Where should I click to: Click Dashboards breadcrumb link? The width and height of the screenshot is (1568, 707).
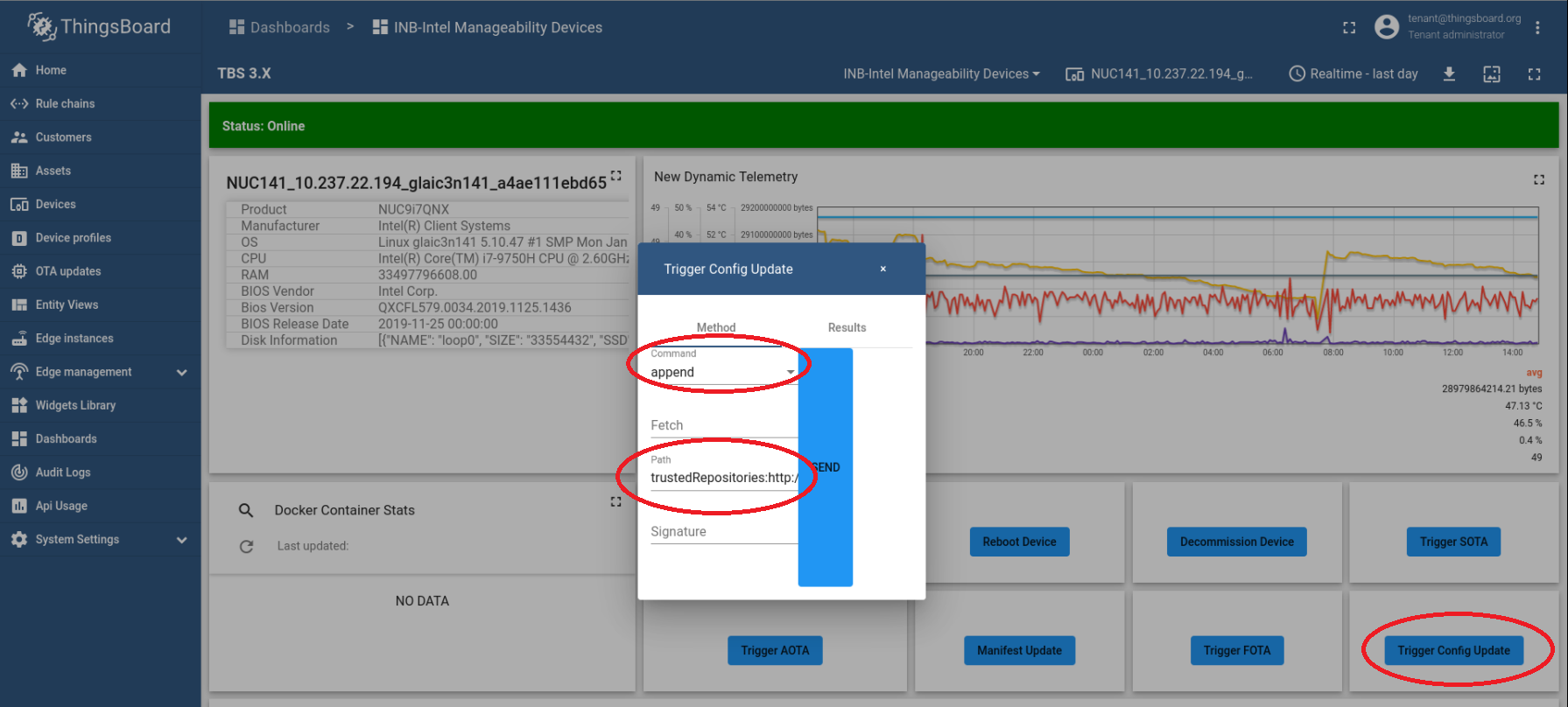tap(279, 27)
